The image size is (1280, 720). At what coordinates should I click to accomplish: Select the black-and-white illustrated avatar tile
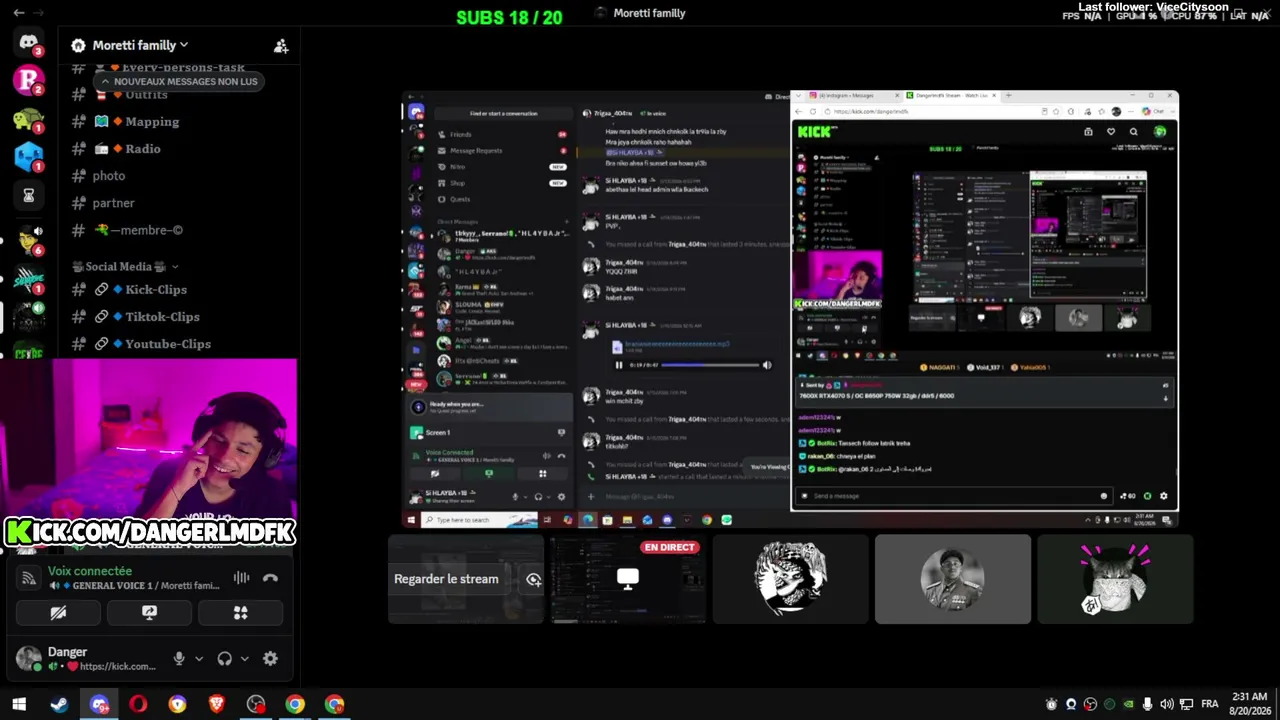pos(790,579)
